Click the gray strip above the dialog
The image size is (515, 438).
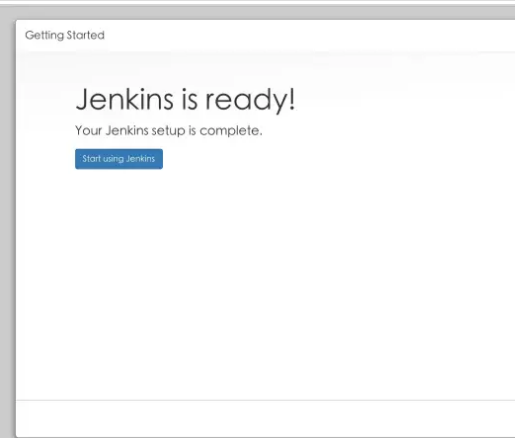[257, 13]
